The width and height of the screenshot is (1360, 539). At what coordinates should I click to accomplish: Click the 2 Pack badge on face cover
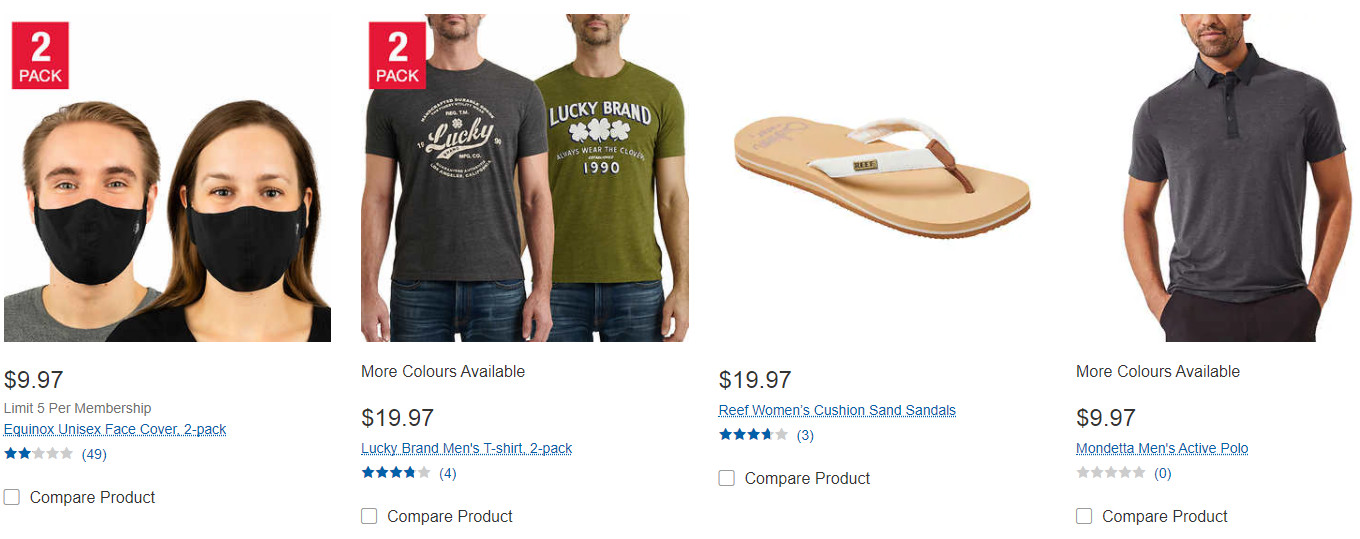click(x=40, y=56)
